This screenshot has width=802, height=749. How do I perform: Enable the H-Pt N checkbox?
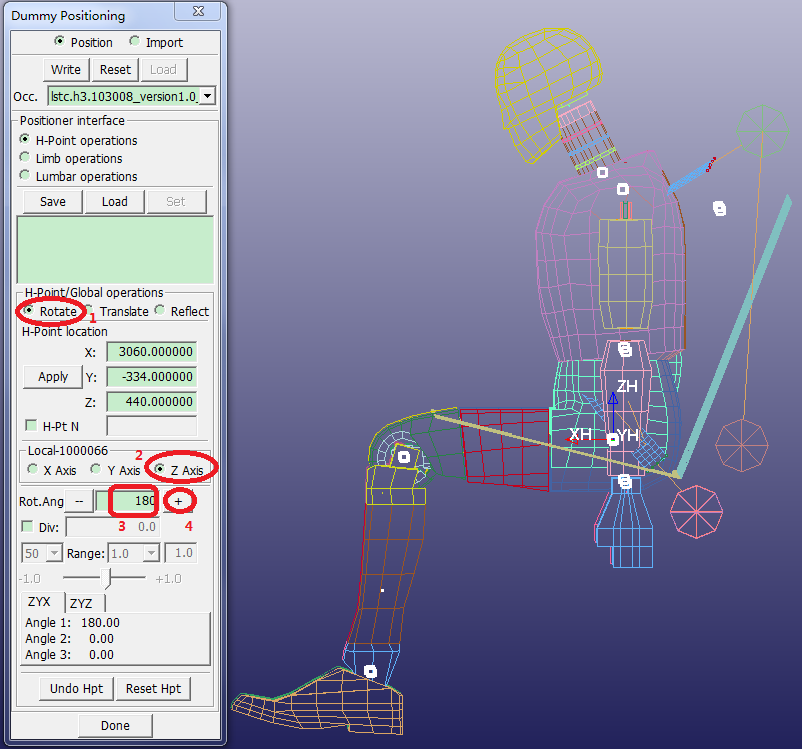[30, 426]
